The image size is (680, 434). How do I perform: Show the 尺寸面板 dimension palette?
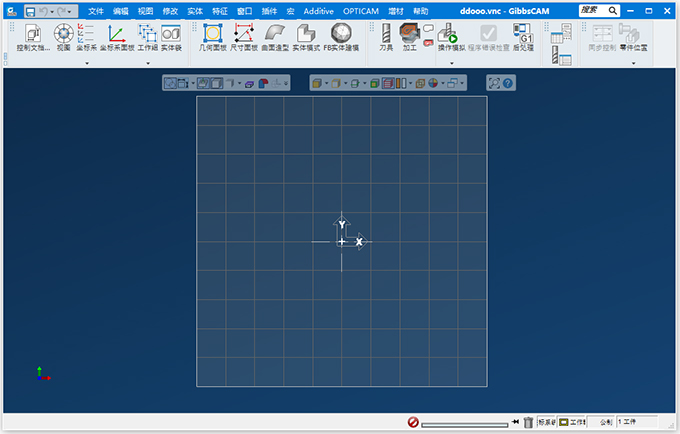coord(244,38)
